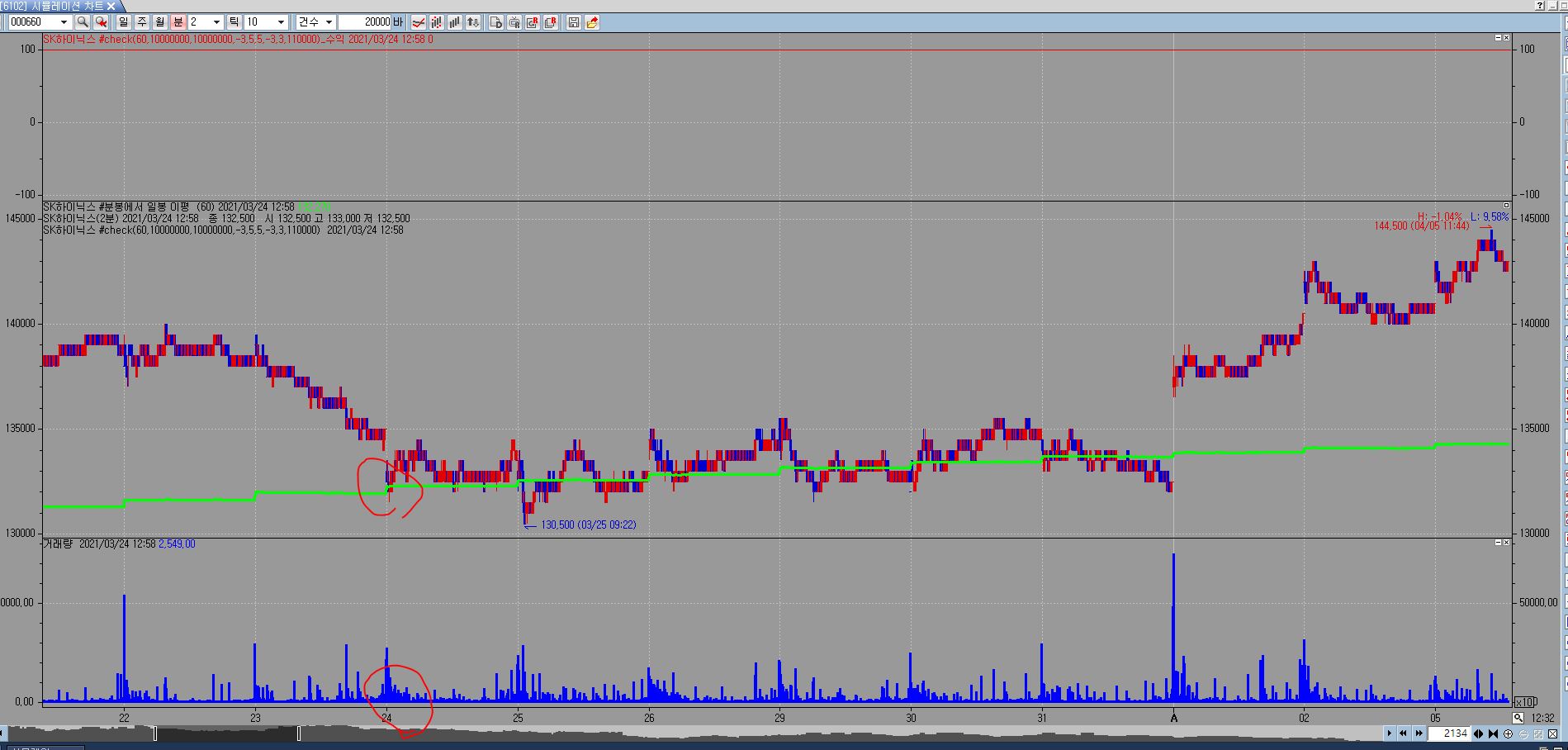Viewport: 1568px width, 750px height.
Task: Select the 월 (monthly) period button
Action: (159, 22)
